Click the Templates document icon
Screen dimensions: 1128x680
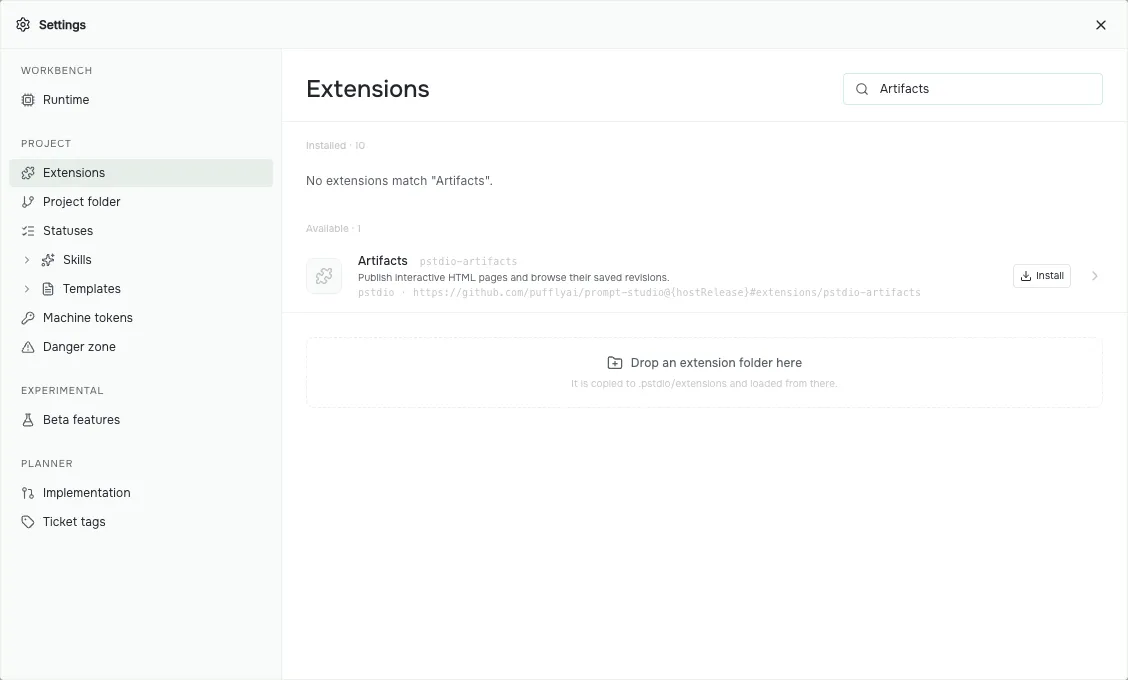pos(48,289)
